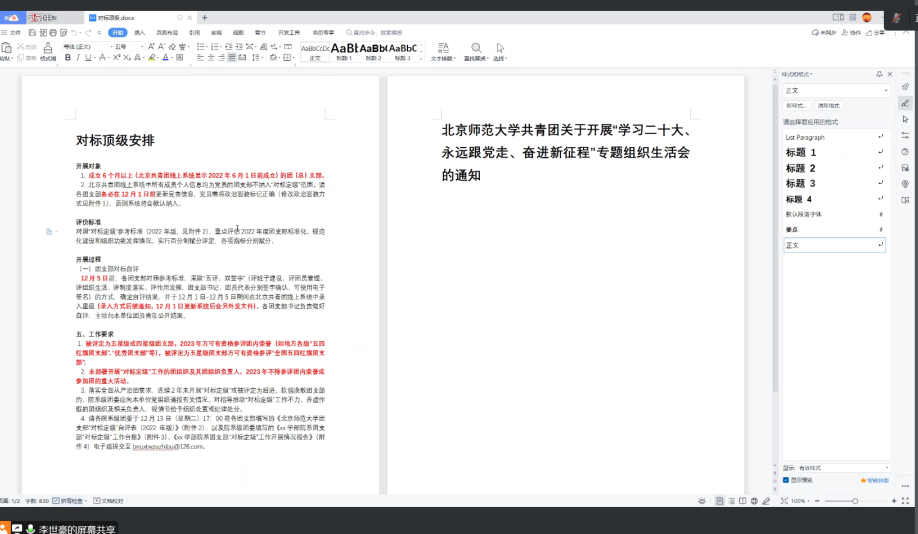Open the current style dropdown in Styles panel
918x534 pixels.
(x=885, y=90)
